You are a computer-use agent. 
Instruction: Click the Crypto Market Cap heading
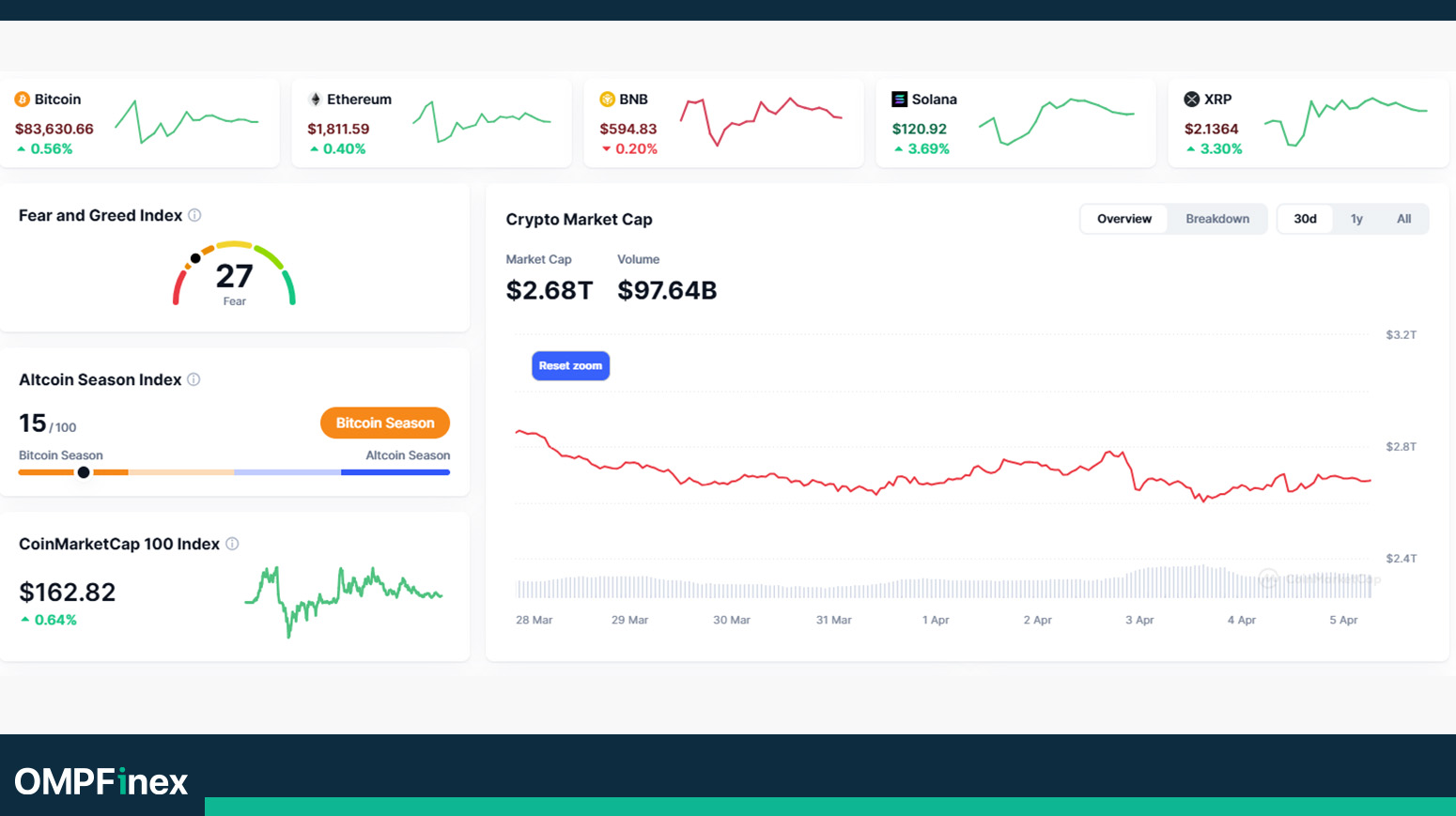(x=579, y=219)
